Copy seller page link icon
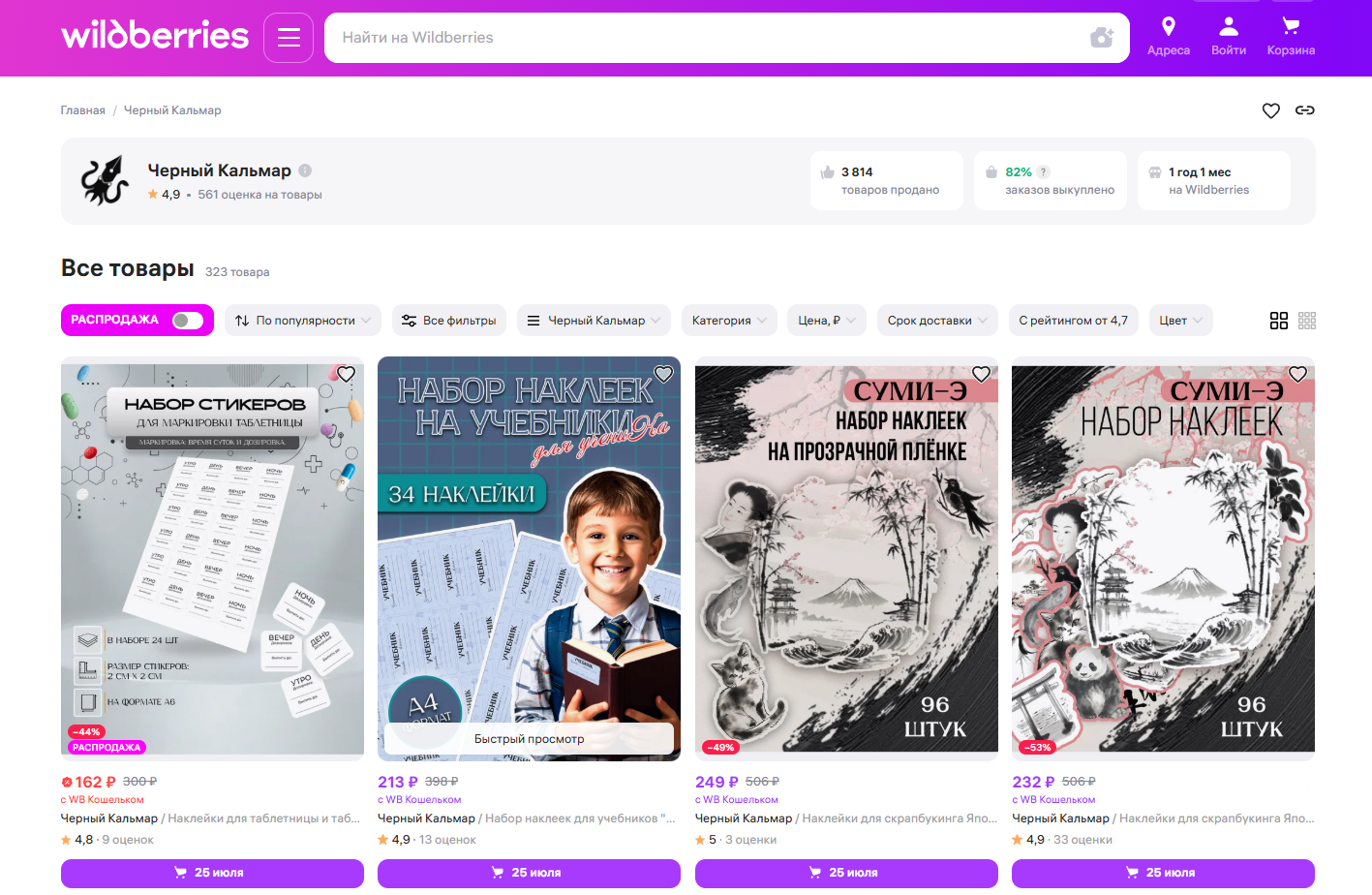 click(x=1305, y=110)
